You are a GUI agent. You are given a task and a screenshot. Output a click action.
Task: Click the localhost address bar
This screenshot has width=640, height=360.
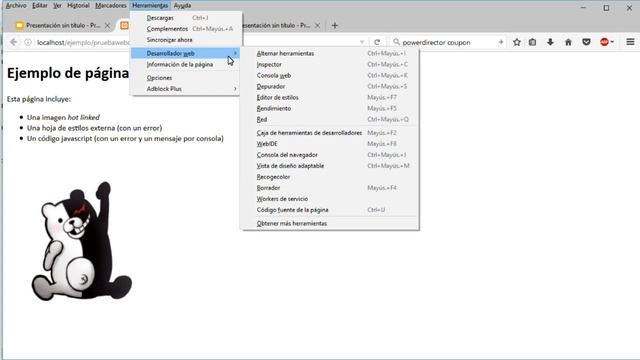click(84, 42)
